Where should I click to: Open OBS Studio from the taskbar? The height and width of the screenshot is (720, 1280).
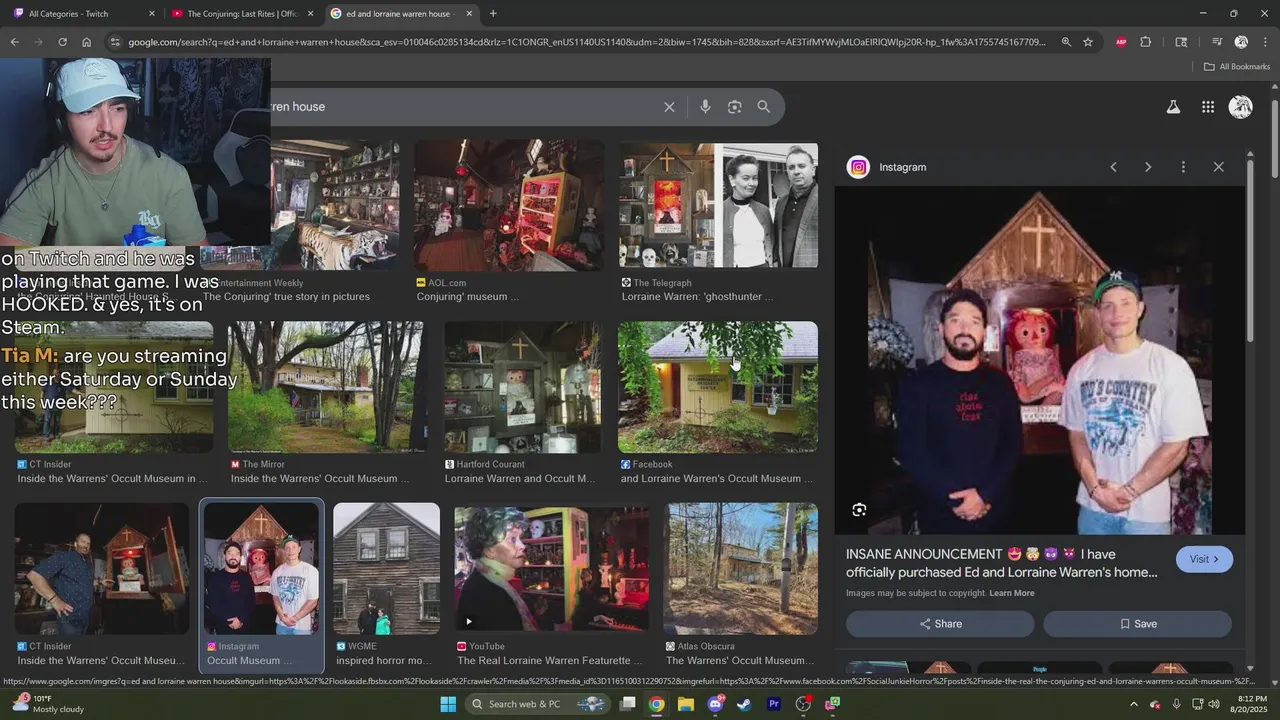coord(803,704)
